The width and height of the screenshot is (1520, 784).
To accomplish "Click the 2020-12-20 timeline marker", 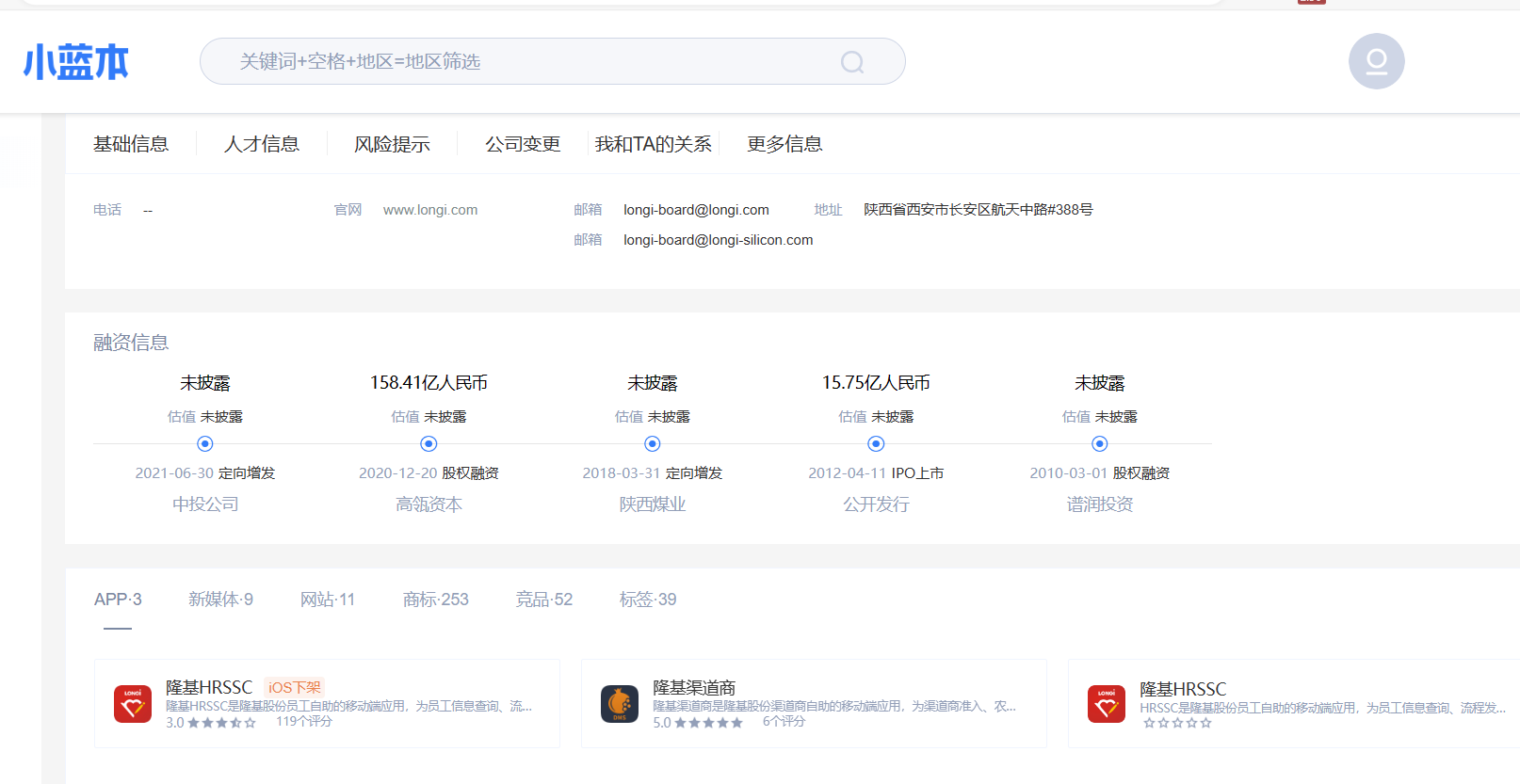I will 429,443.
